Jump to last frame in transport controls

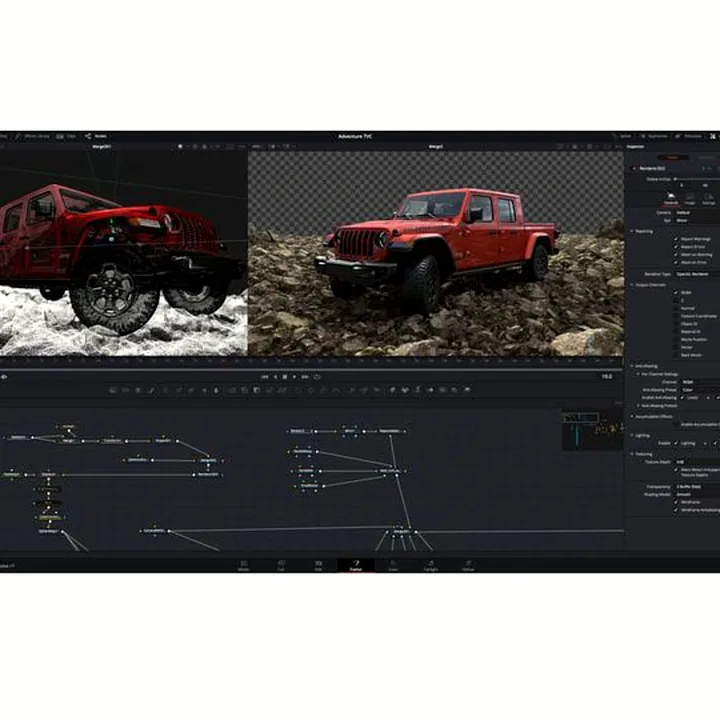(305, 377)
